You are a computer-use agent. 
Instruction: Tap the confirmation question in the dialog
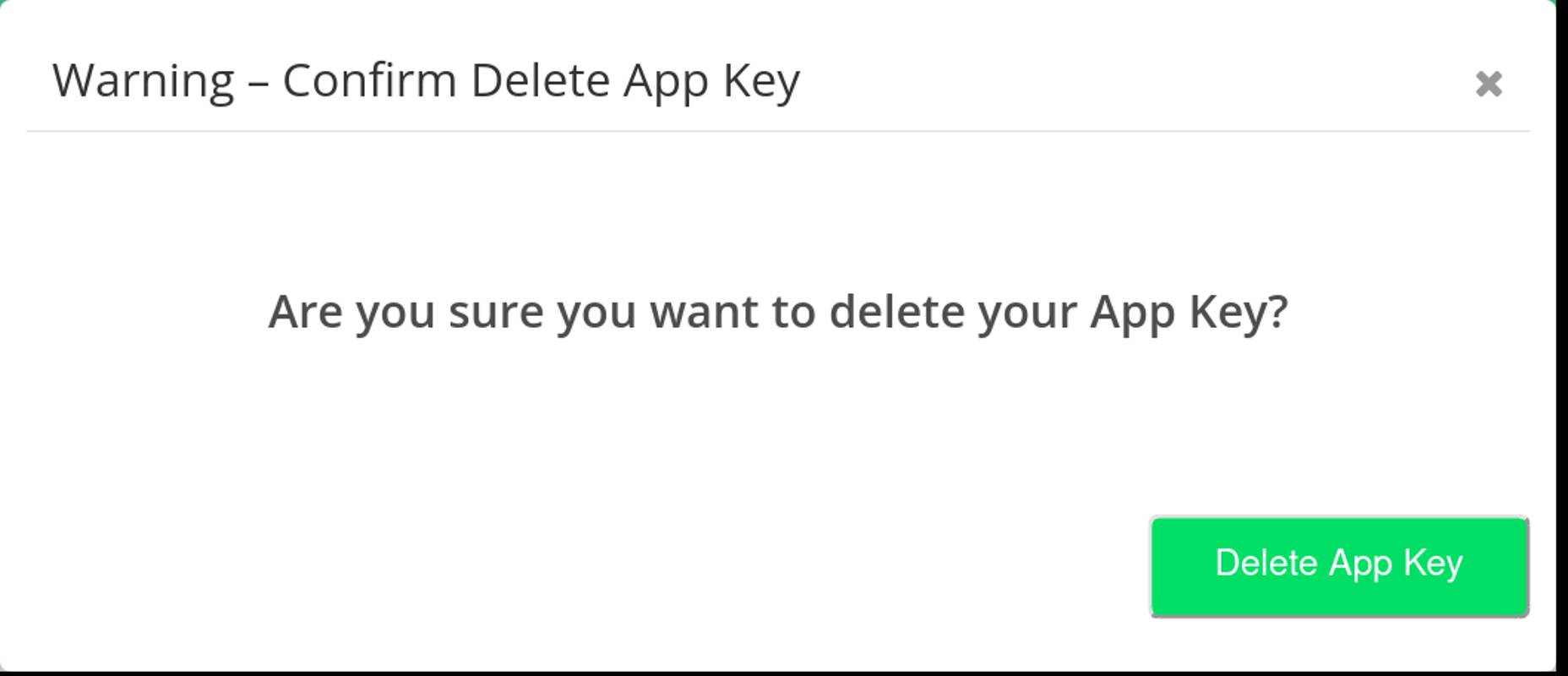779,312
